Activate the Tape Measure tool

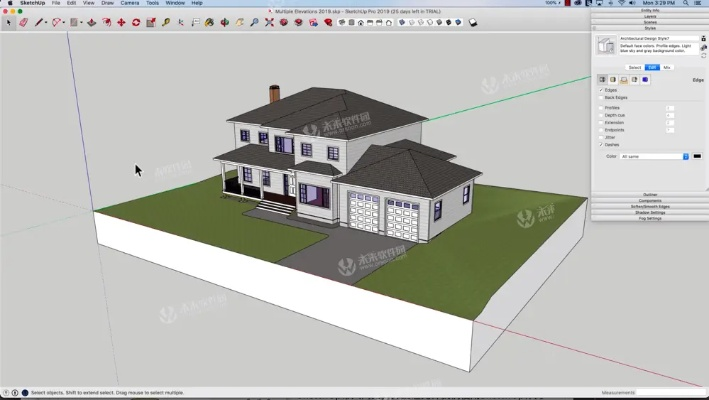click(166, 21)
